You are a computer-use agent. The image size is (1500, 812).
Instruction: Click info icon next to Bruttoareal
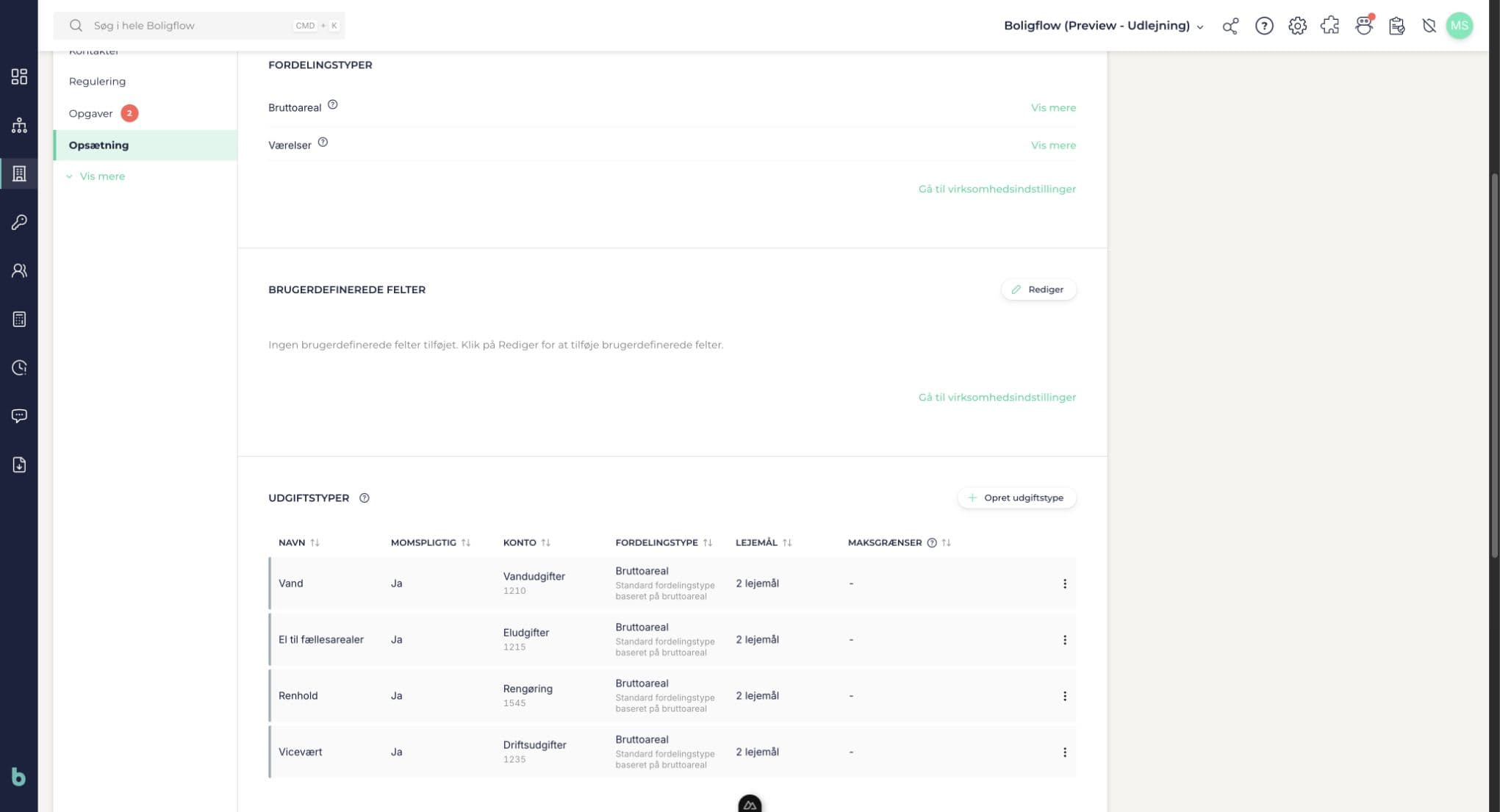tap(332, 104)
